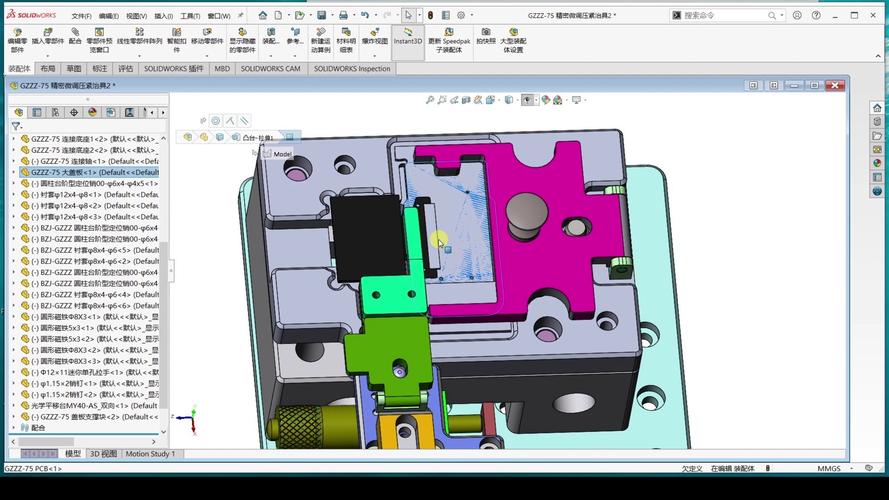The width and height of the screenshot is (889, 500).
Task: Click the Home icon in the quick toolbar
Action: click(263, 15)
